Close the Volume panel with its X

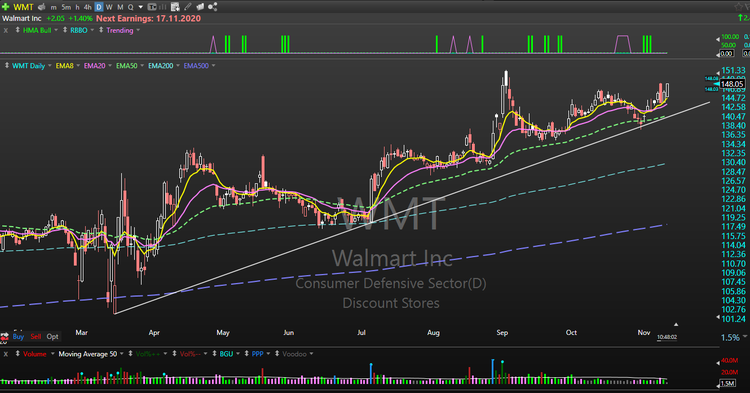coord(6,354)
